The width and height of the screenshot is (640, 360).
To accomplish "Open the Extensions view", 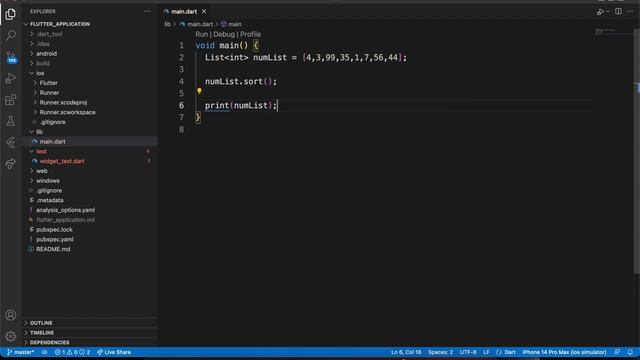I will [11, 100].
